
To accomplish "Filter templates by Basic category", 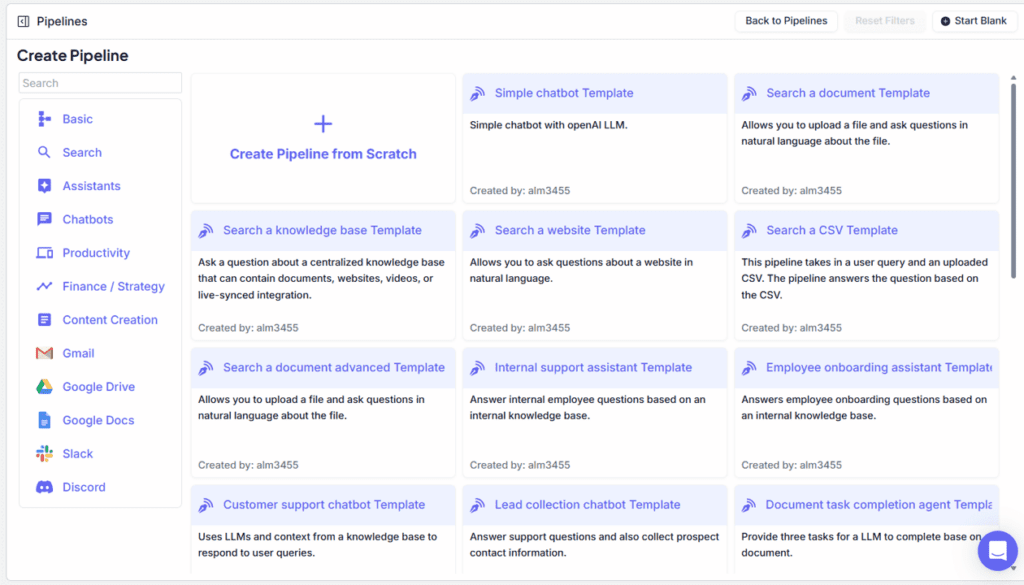I will click(x=77, y=119).
